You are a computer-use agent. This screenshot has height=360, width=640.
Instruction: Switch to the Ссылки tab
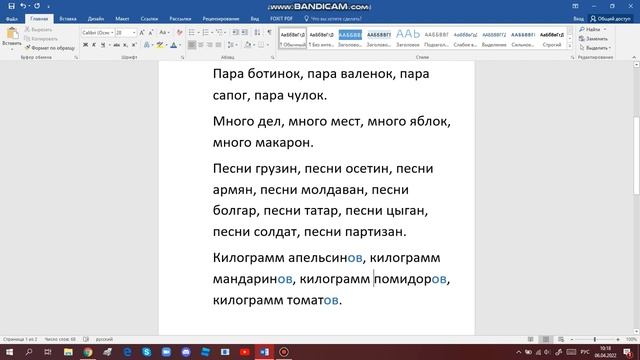pos(149,19)
